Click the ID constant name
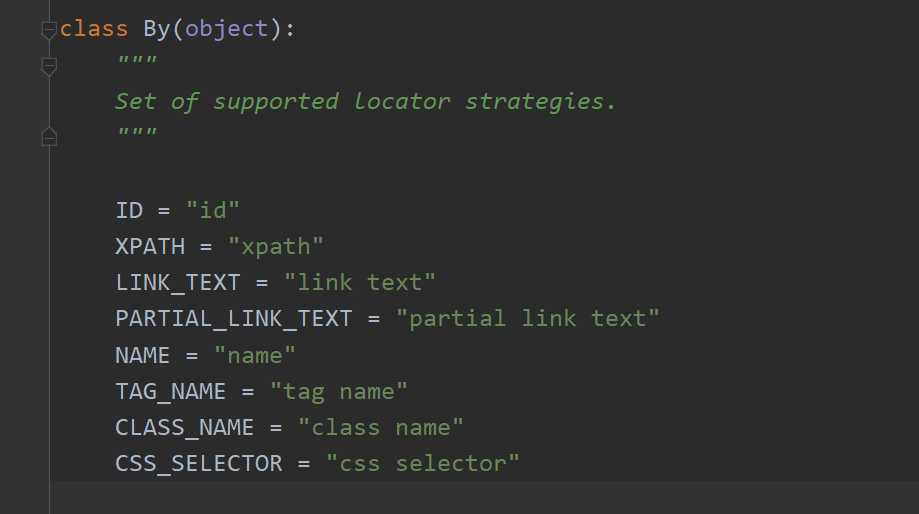Screen dimensions: 919x514 (129, 210)
